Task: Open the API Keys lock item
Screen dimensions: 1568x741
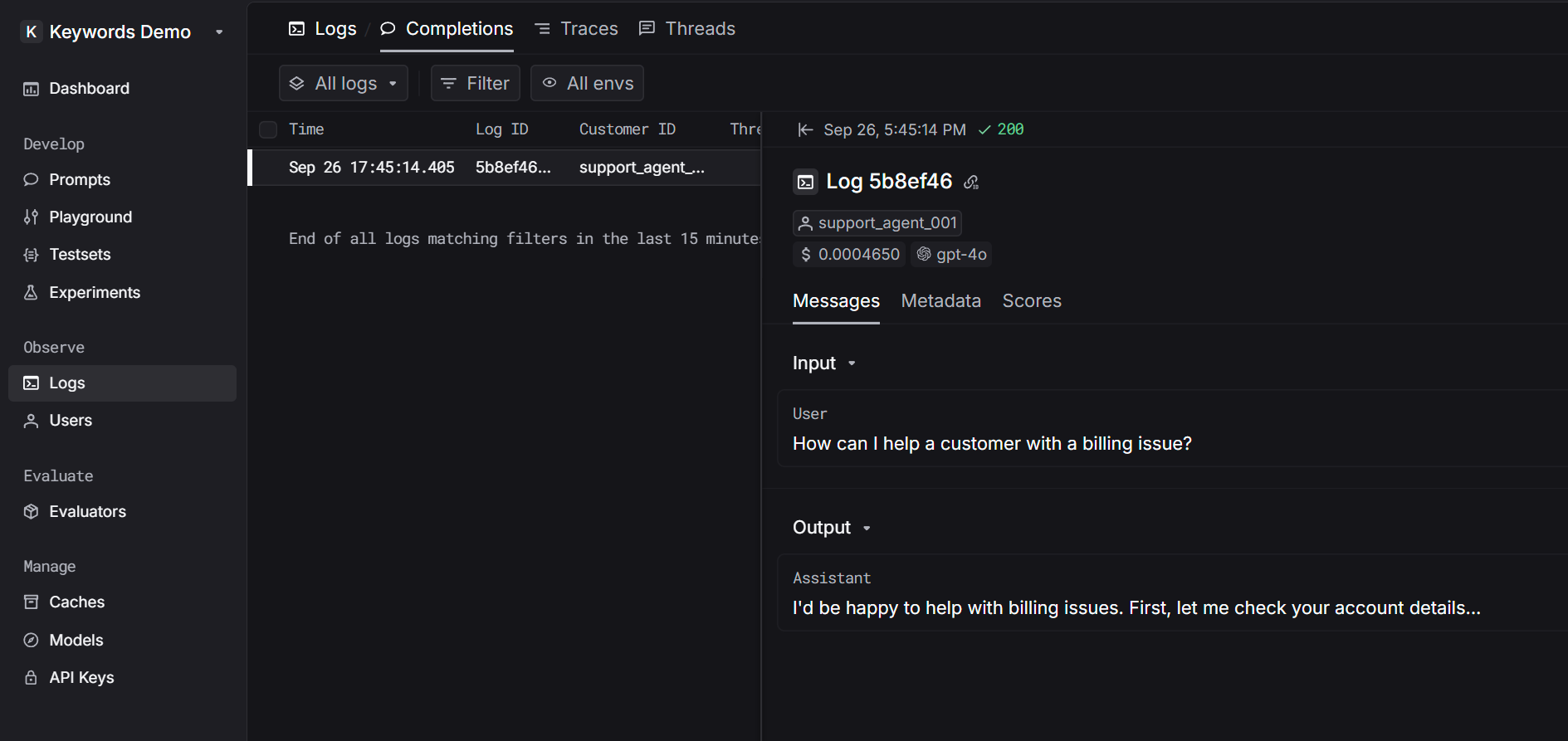Action: click(81, 678)
